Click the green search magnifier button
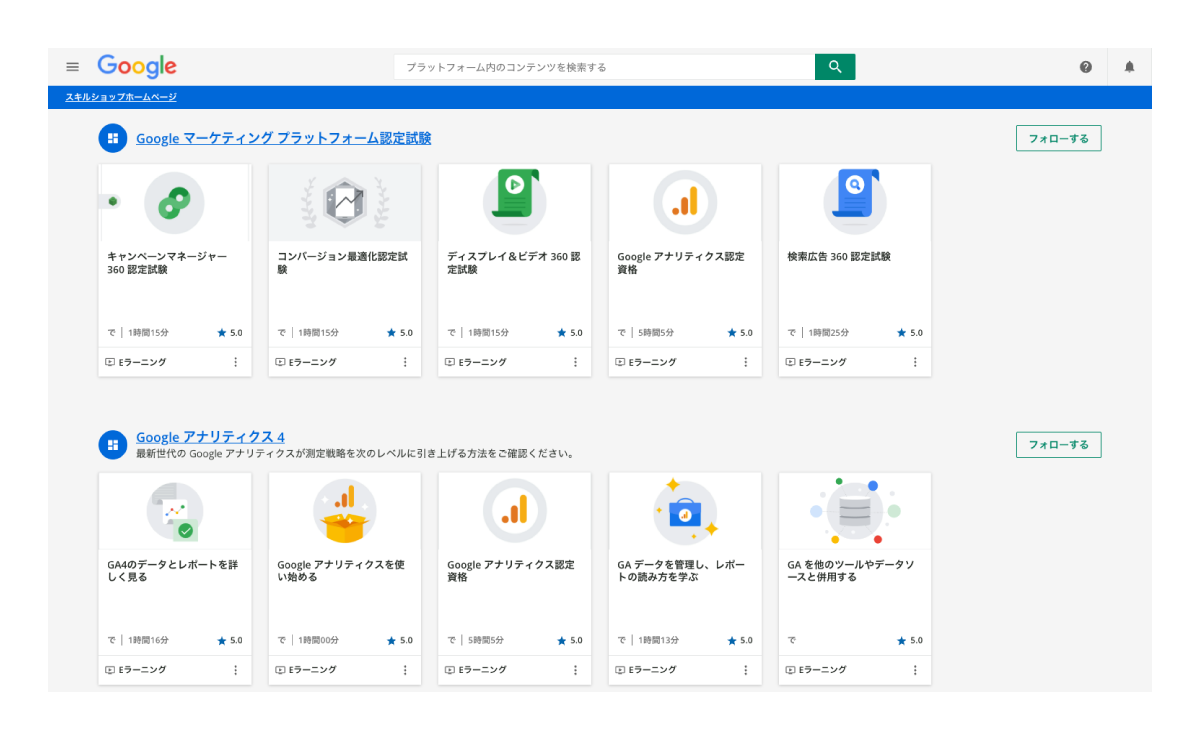This screenshot has width=1200, height=740. coord(835,66)
